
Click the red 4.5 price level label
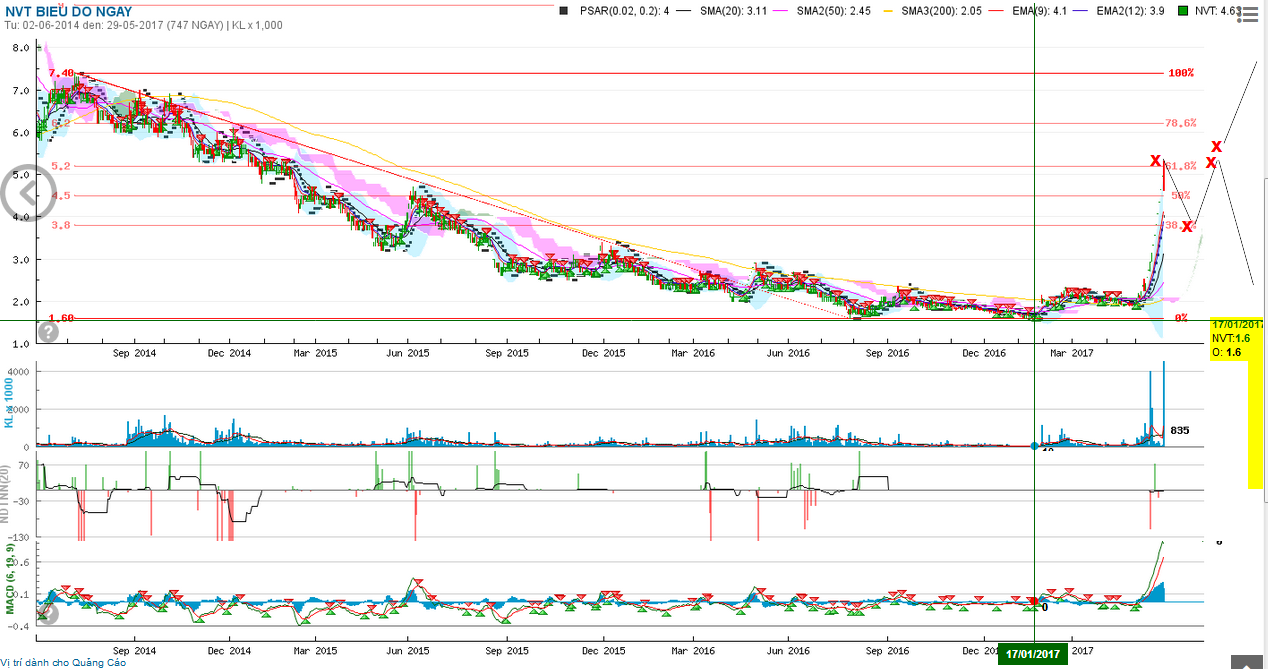point(59,196)
